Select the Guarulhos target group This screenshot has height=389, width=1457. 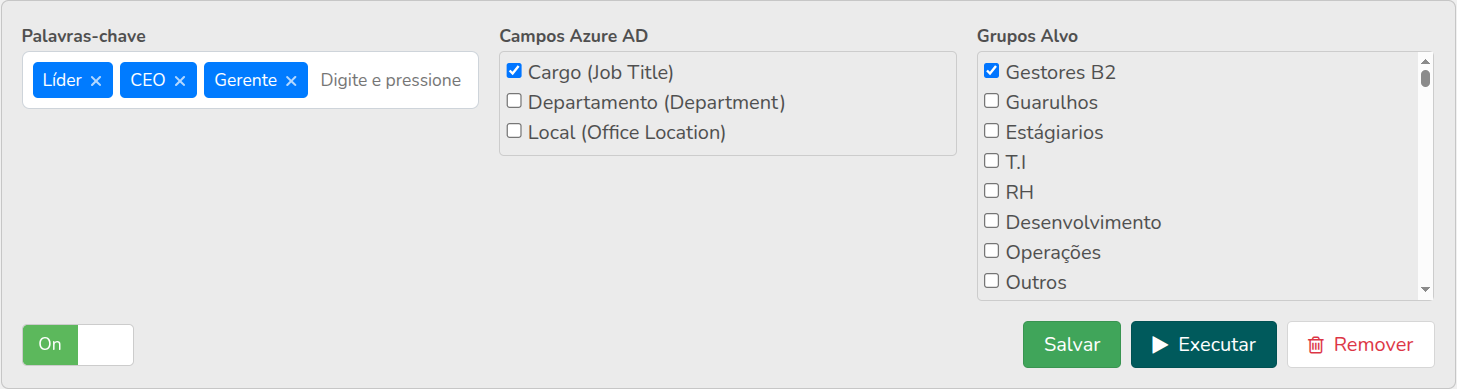point(992,101)
